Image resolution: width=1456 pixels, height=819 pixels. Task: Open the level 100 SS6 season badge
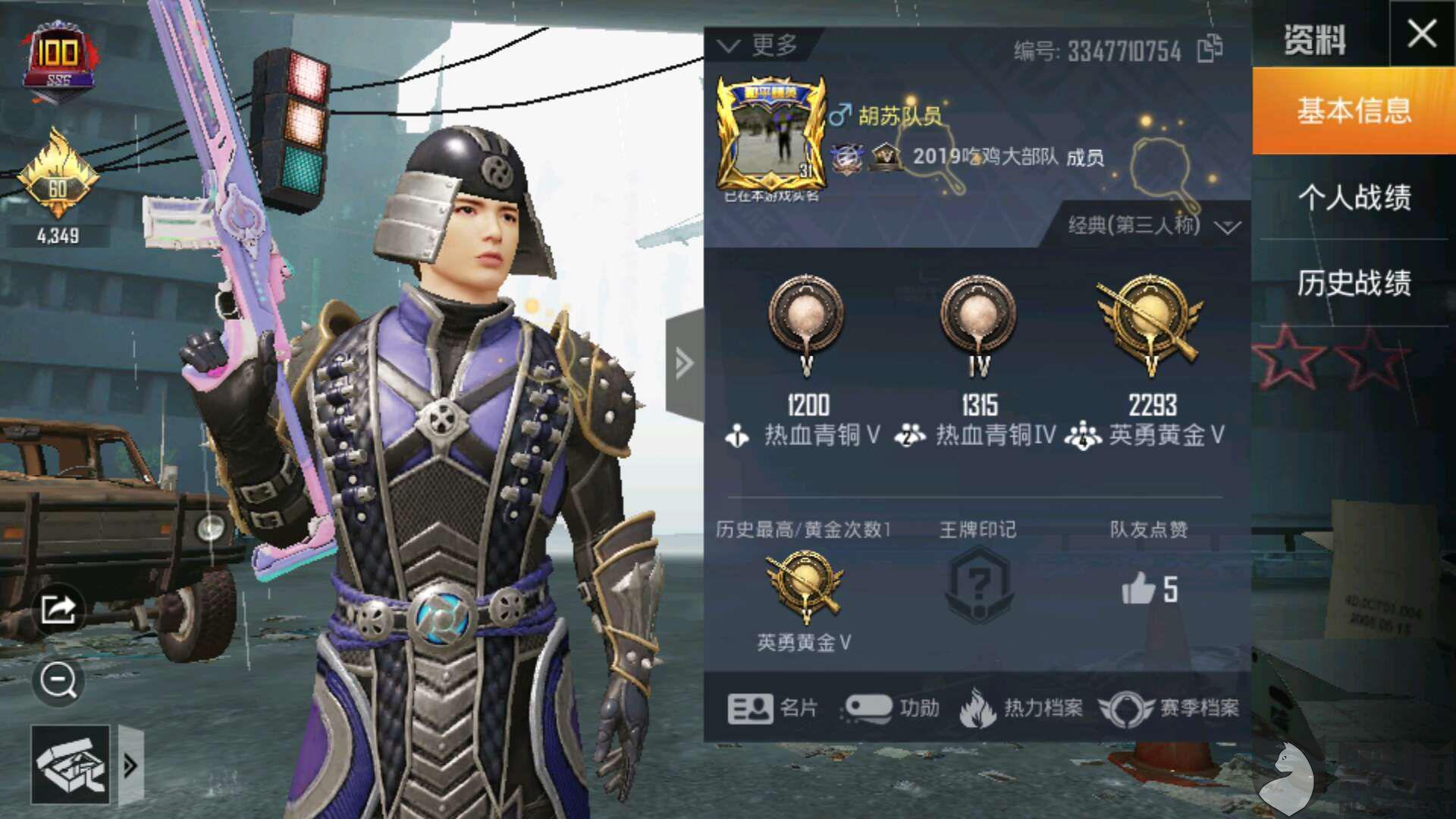pos(59,61)
